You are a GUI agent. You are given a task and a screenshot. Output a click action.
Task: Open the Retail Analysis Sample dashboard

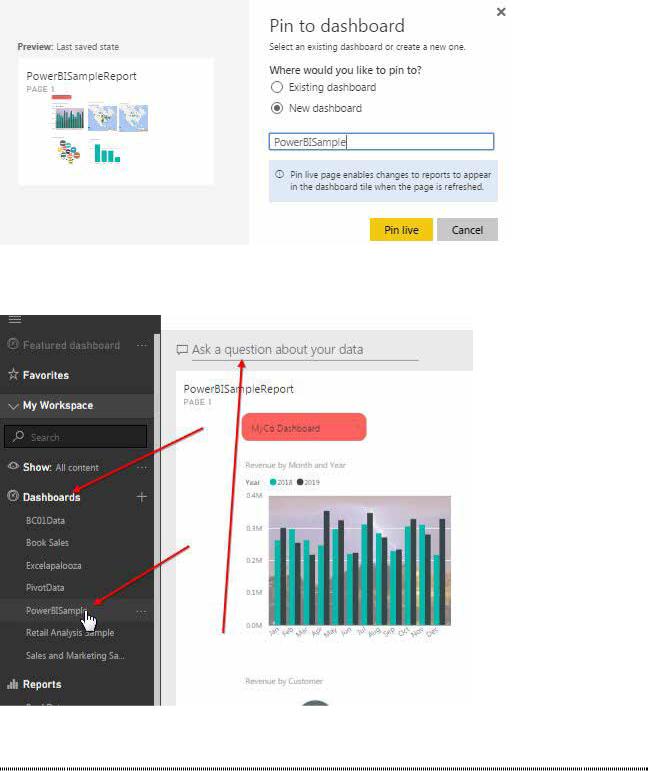(x=70, y=632)
